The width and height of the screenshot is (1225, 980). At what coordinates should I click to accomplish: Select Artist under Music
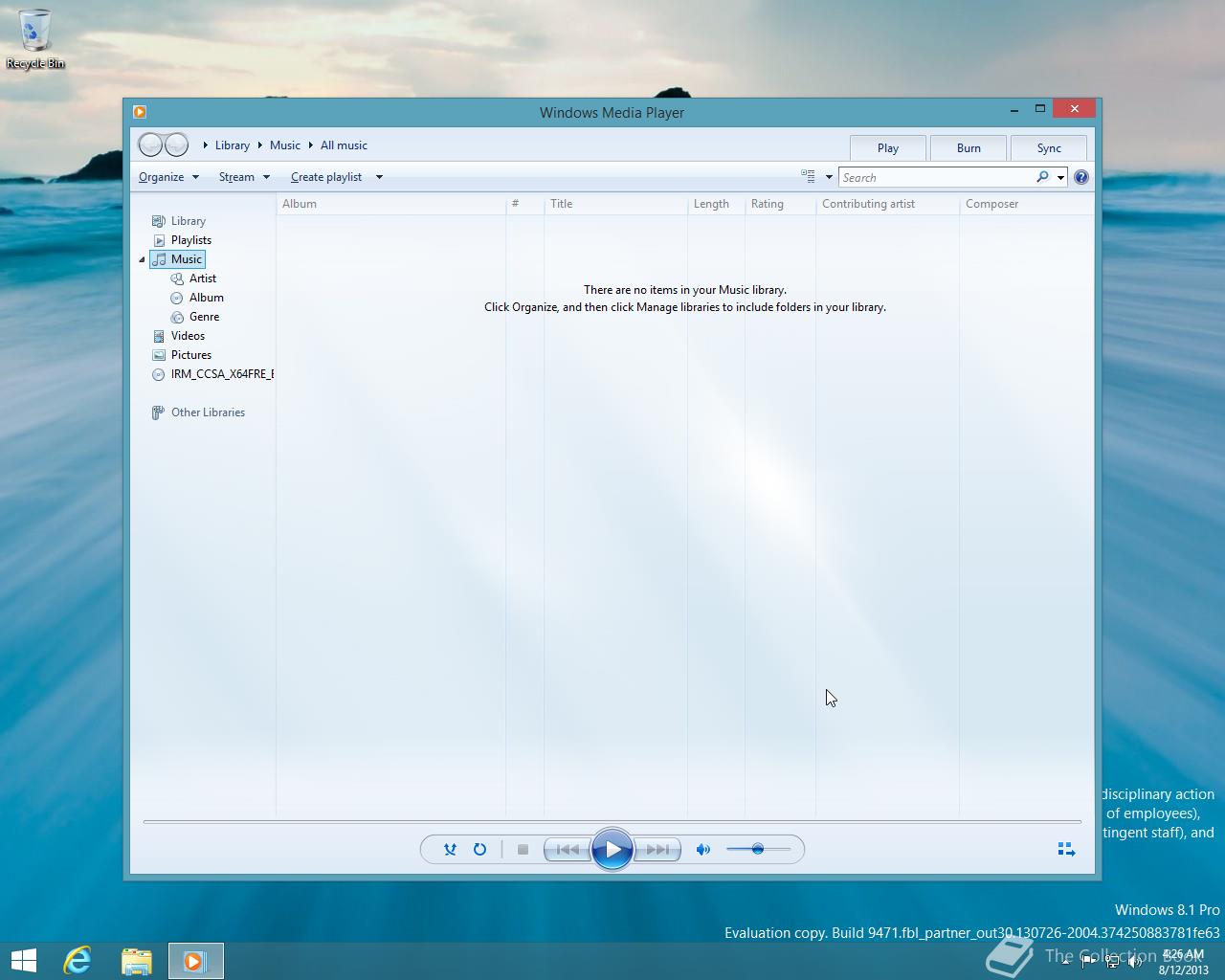(193, 278)
